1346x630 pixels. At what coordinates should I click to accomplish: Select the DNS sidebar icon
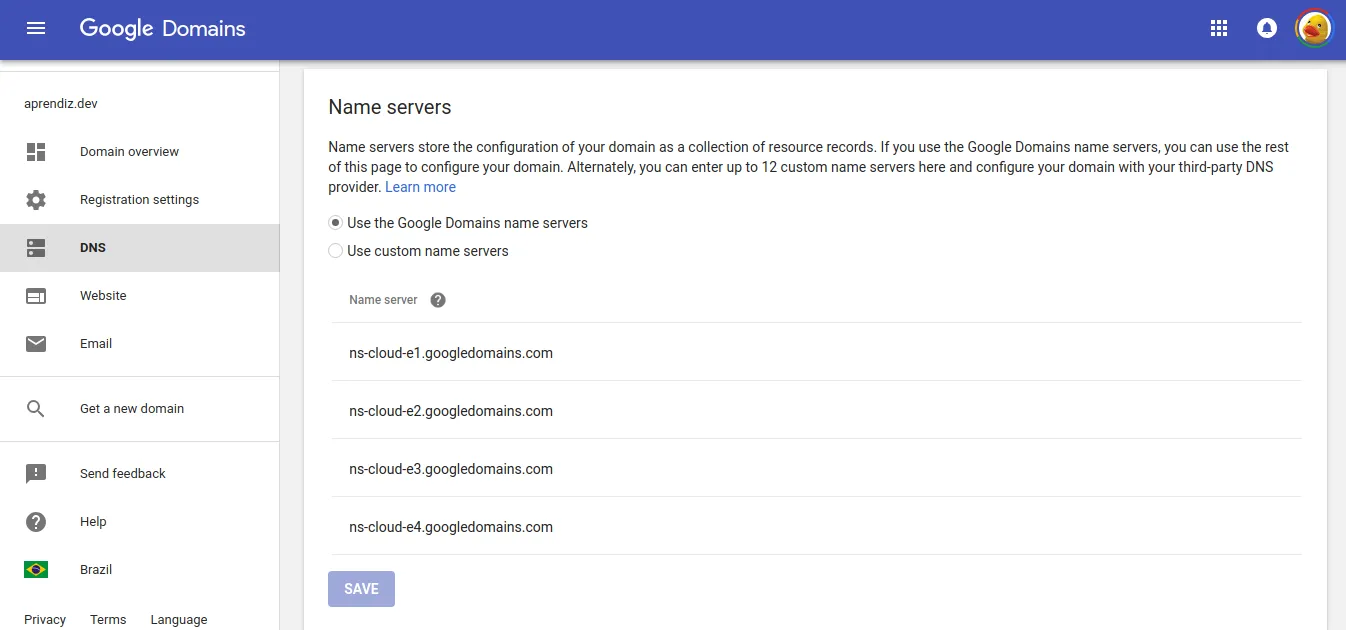click(x=36, y=247)
